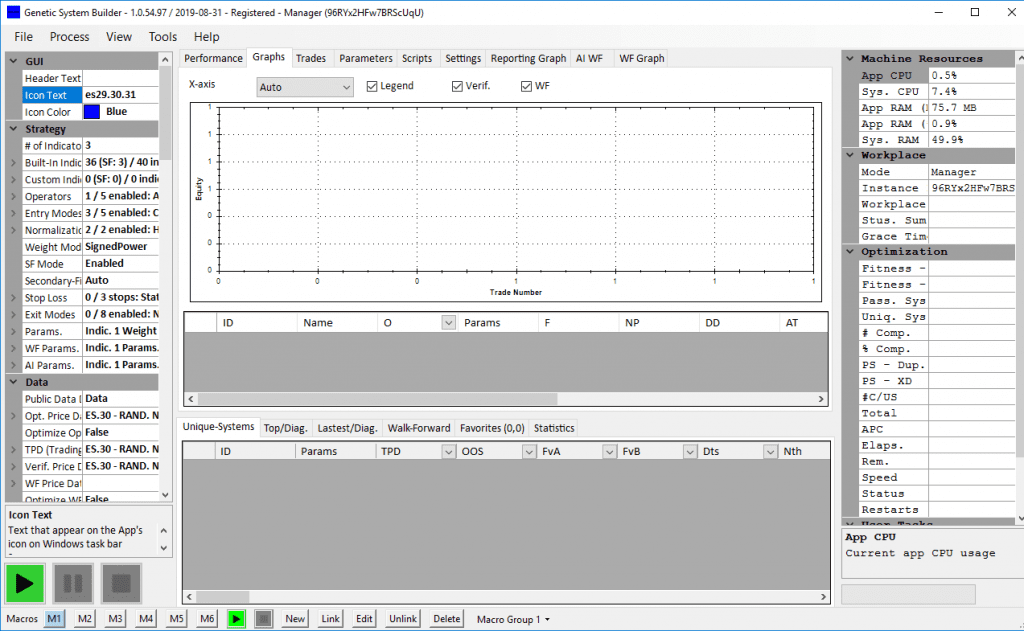Open the O column filter dropdown arrow
Image resolution: width=1024 pixels, height=631 pixels.
point(448,323)
